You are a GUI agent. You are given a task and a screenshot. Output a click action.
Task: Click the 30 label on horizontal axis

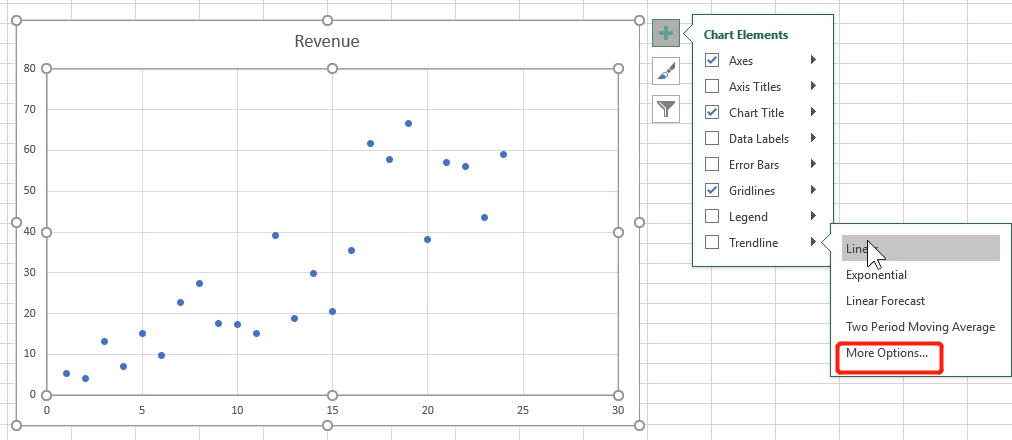[x=618, y=410]
